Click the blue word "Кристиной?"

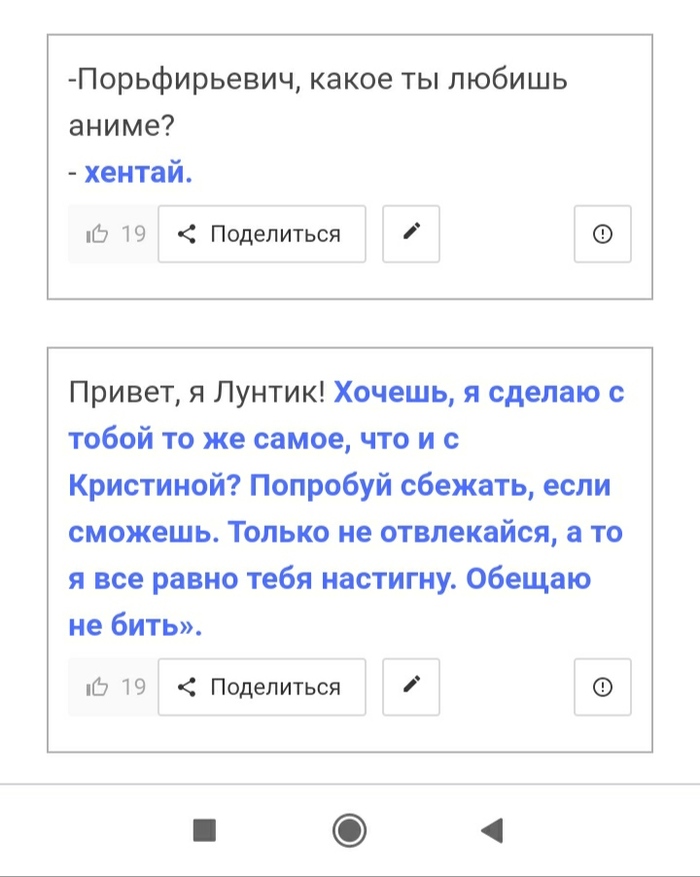152,486
